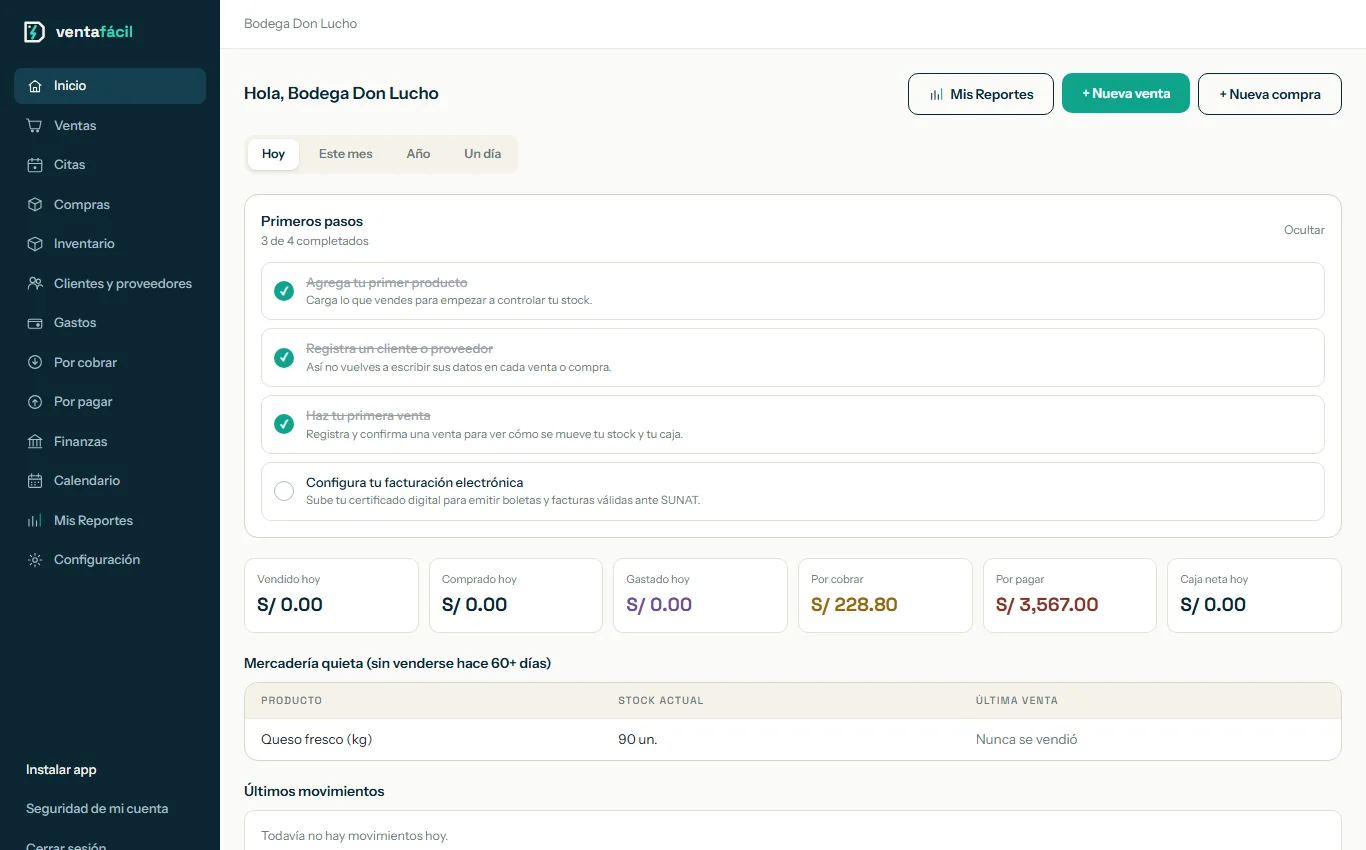Image resolution: width=1366 pixels, height=850 pixels.
Task: Click the Gastos wallet icon
Action: click(35, 323)
